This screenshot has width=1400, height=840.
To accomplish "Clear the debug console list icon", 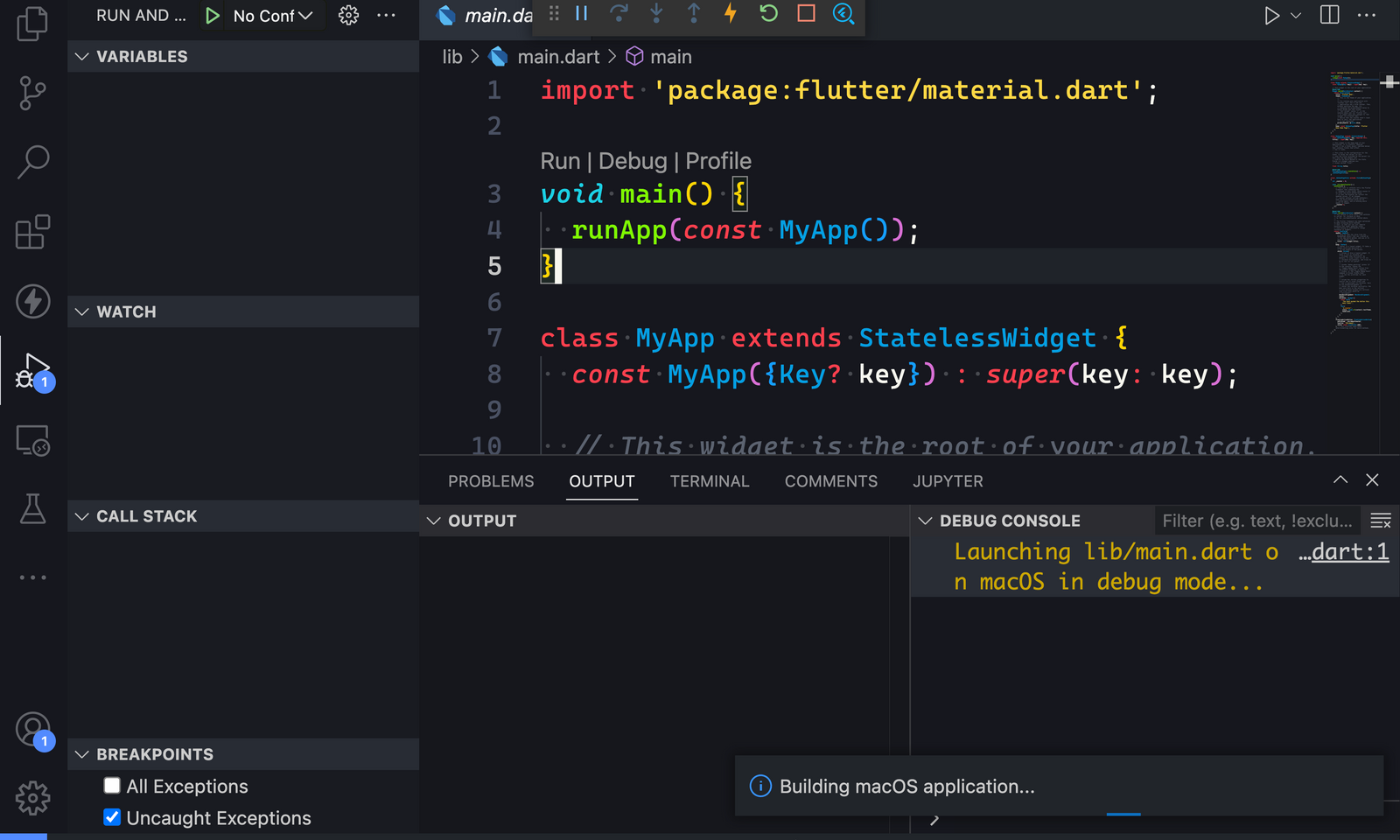I will coord(1381,521).
